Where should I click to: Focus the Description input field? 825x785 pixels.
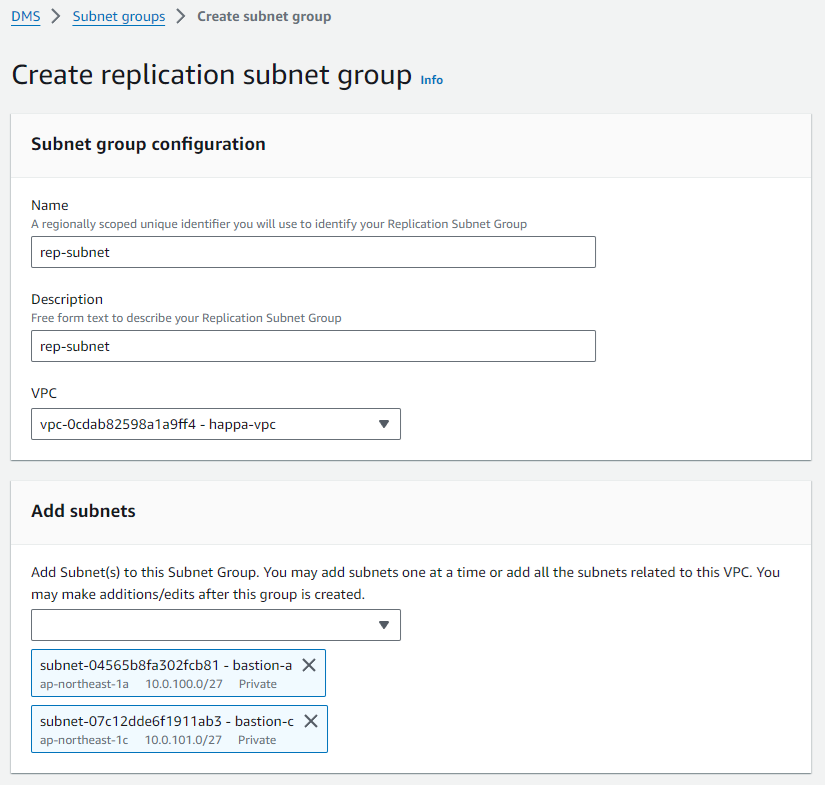coord(313,346)
